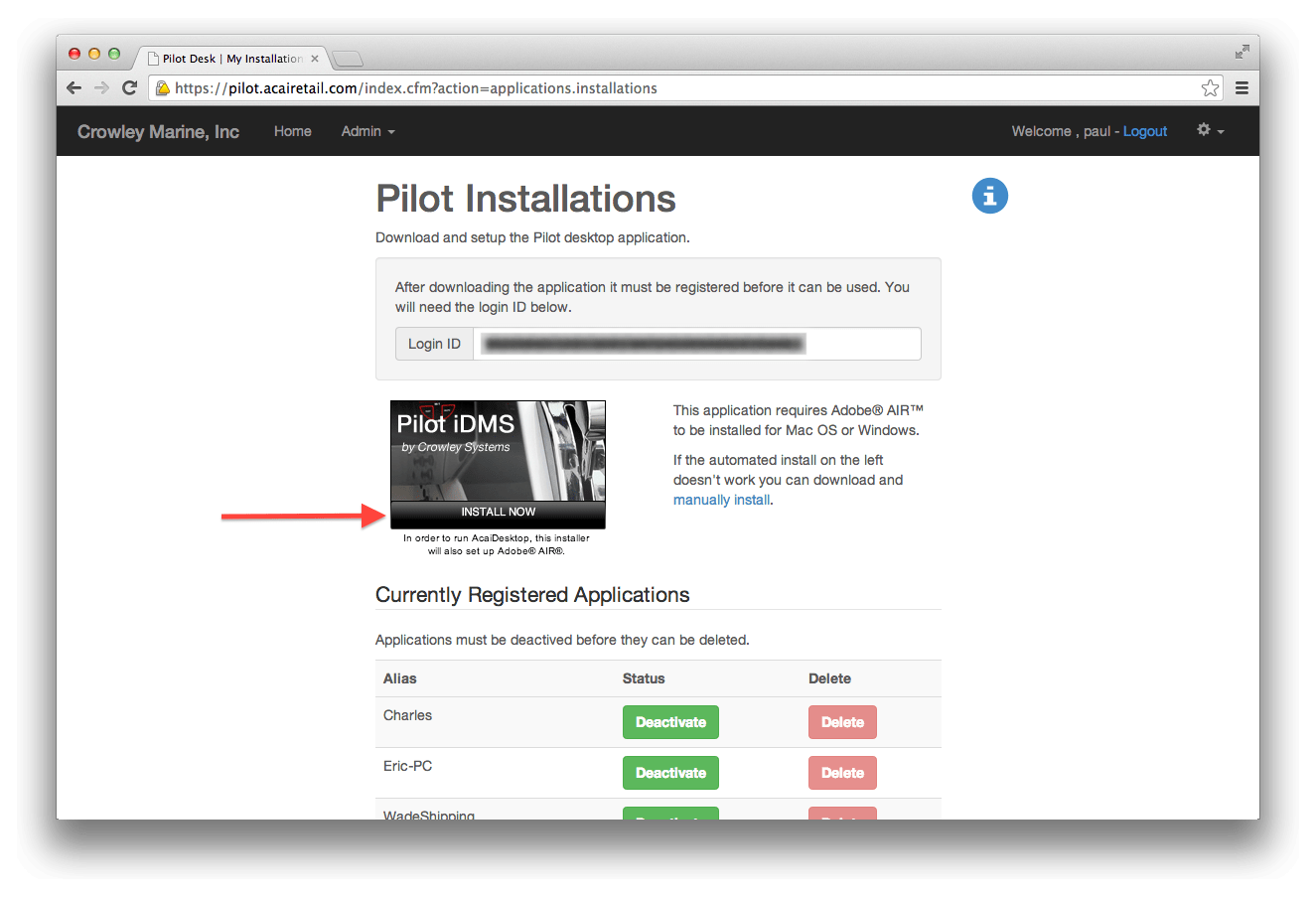Open the Chrome hamburger menu
This screenshot has height=898, width=1316.
point(1242,87)
